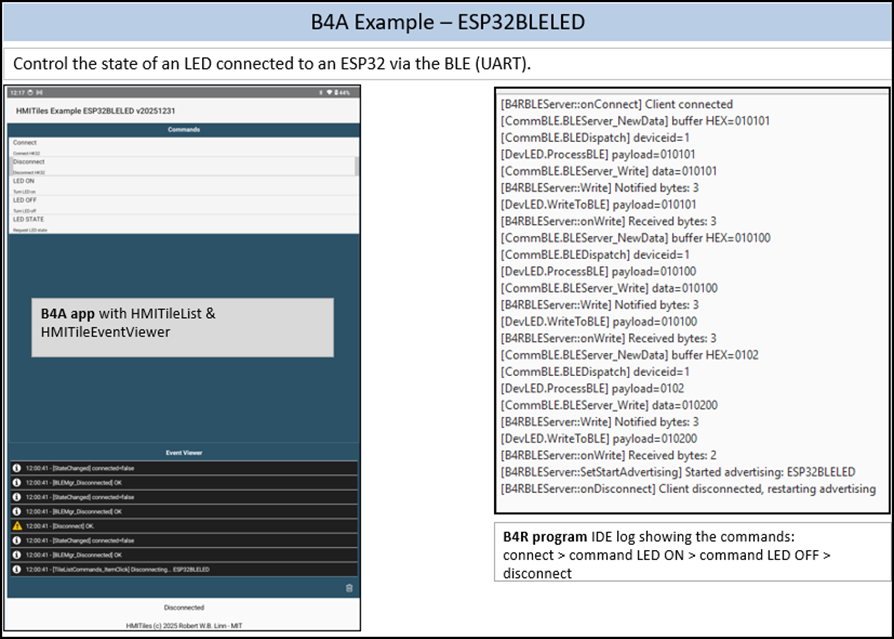Screen dimensions: 894x639
Task: Click the 'Control the state of an LED' description
Action: [x=272, y=63]
